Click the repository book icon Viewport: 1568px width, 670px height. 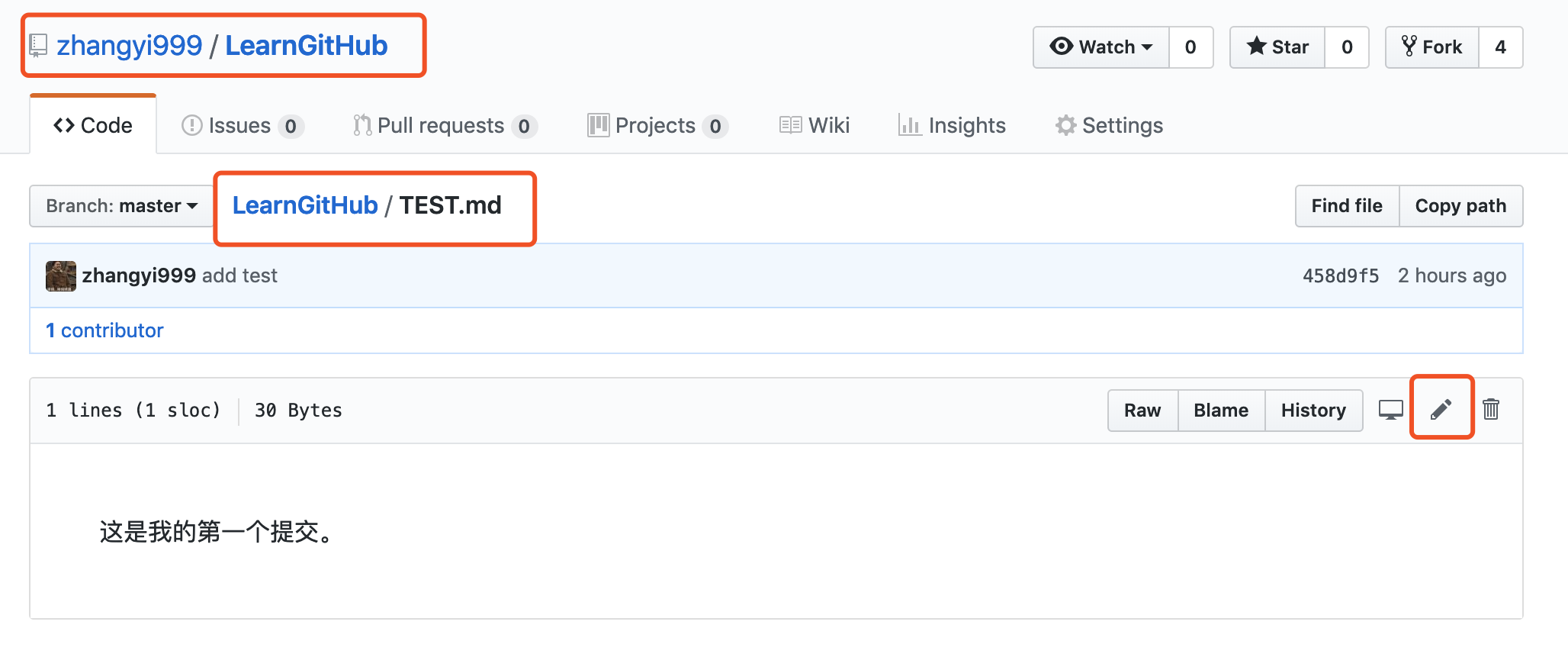38,46
